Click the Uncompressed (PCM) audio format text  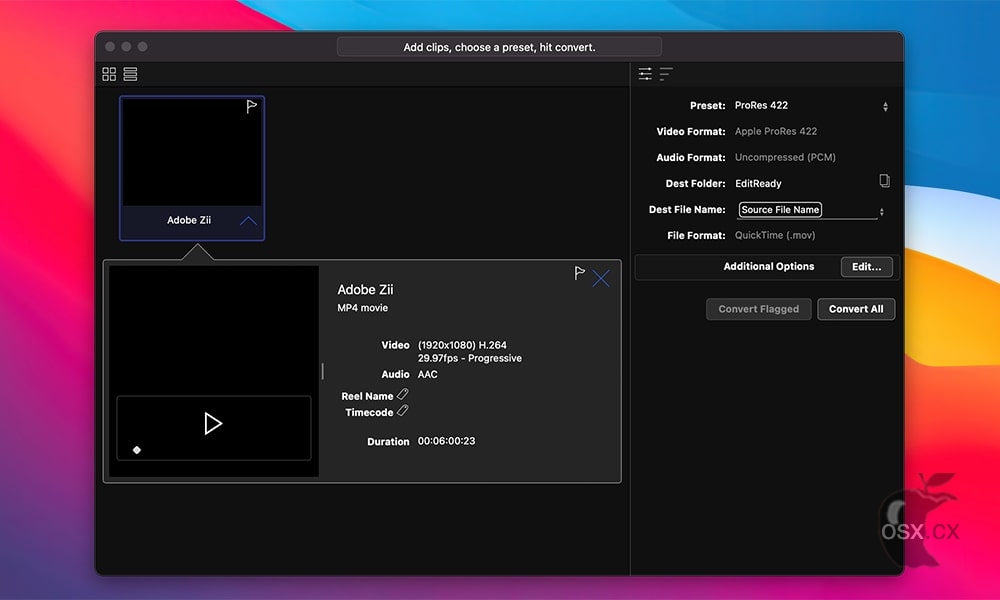[785, 157]
